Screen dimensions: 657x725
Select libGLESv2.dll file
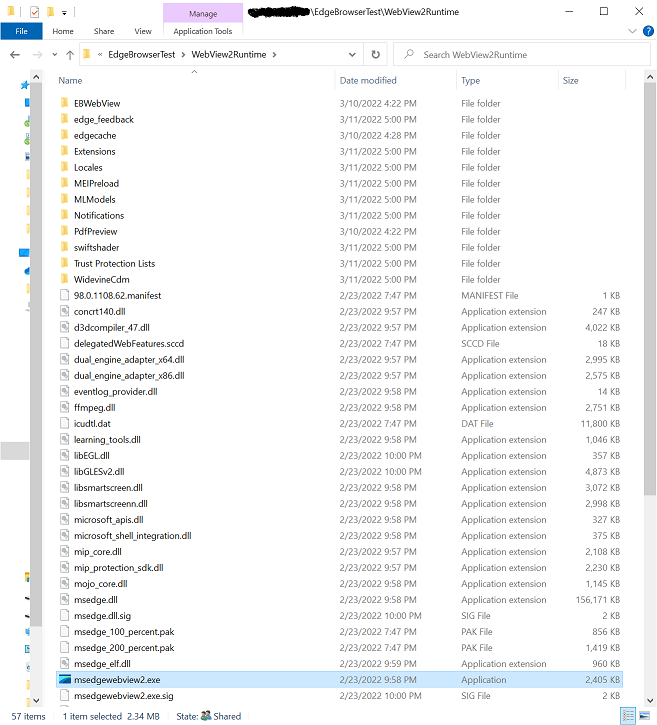[x=99, y=472]
